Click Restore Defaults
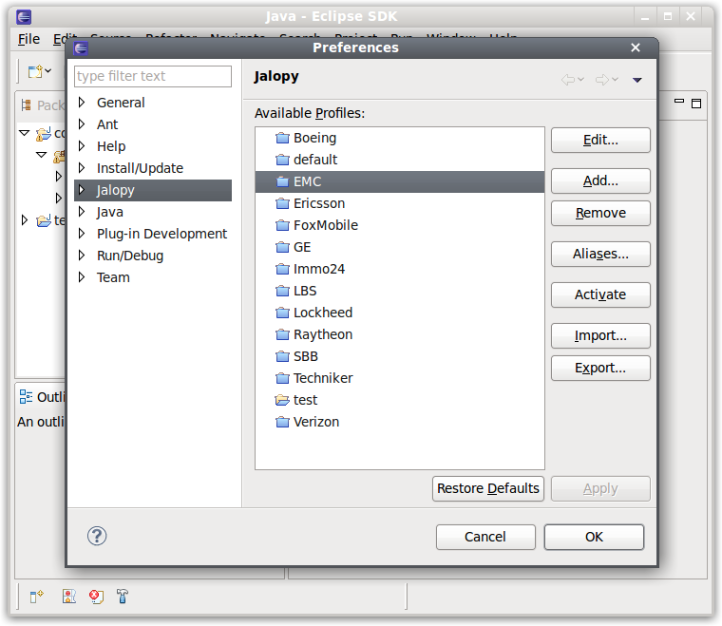 [x=488, y=488]
